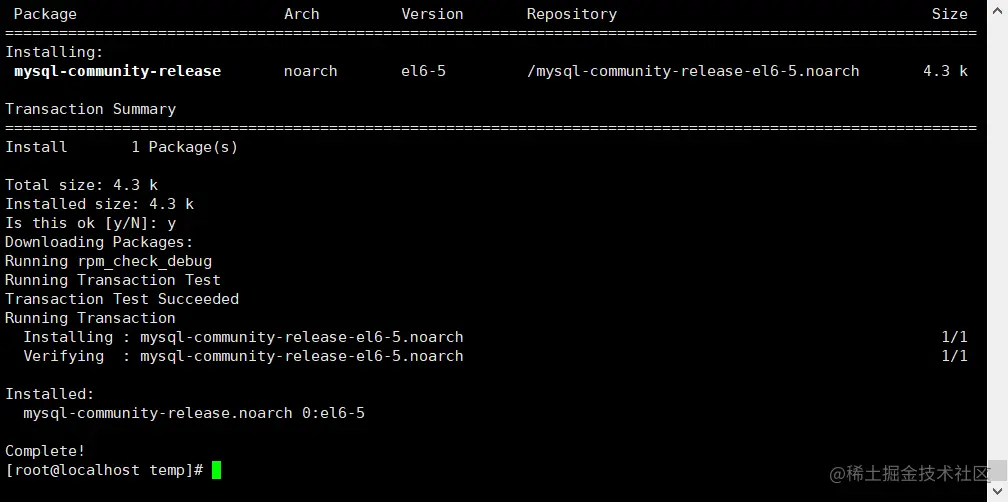Click the "Arch" column header text
1008x502 pixels.
tap(302, 14)
